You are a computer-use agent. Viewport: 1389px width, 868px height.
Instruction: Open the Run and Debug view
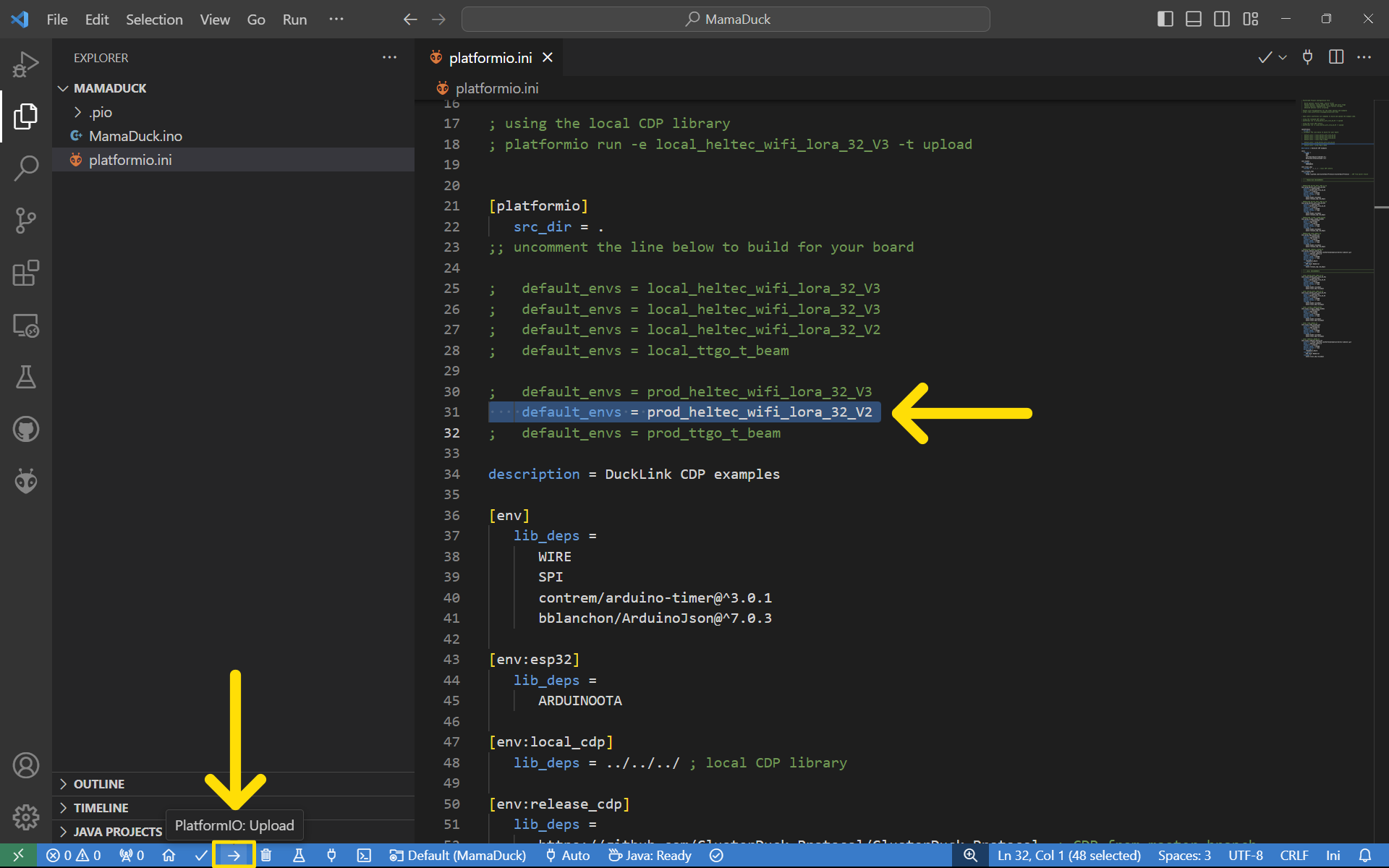coord(26,64)
